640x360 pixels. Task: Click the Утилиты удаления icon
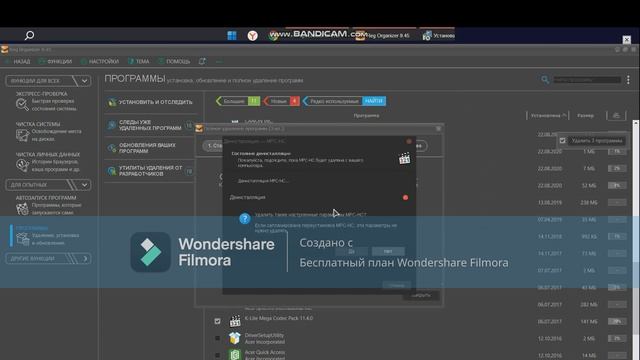click(x=112, y=171)
